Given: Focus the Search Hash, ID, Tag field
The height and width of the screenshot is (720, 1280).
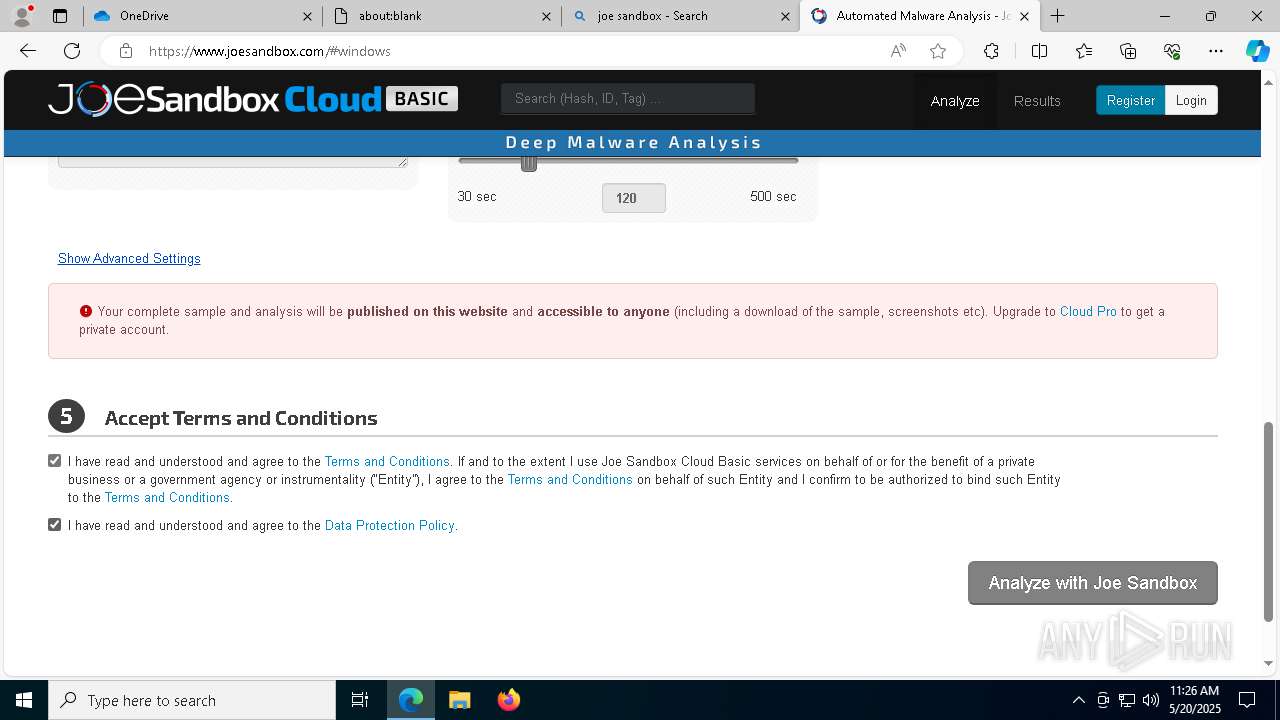Looking at the screenshot, I should point(628,98).
